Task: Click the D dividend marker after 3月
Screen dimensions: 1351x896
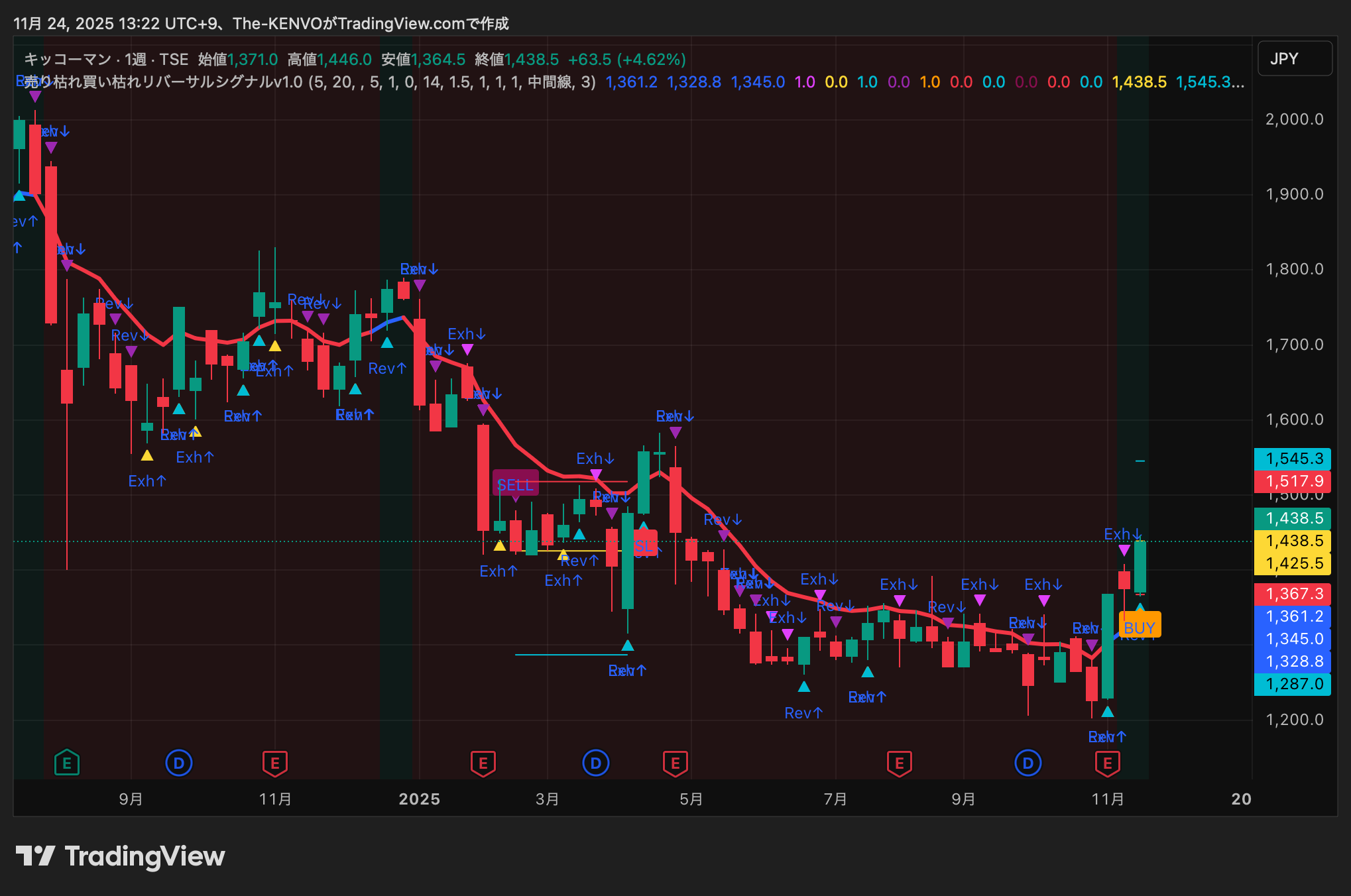Action: pyautogui.click(x=595, y=763)
